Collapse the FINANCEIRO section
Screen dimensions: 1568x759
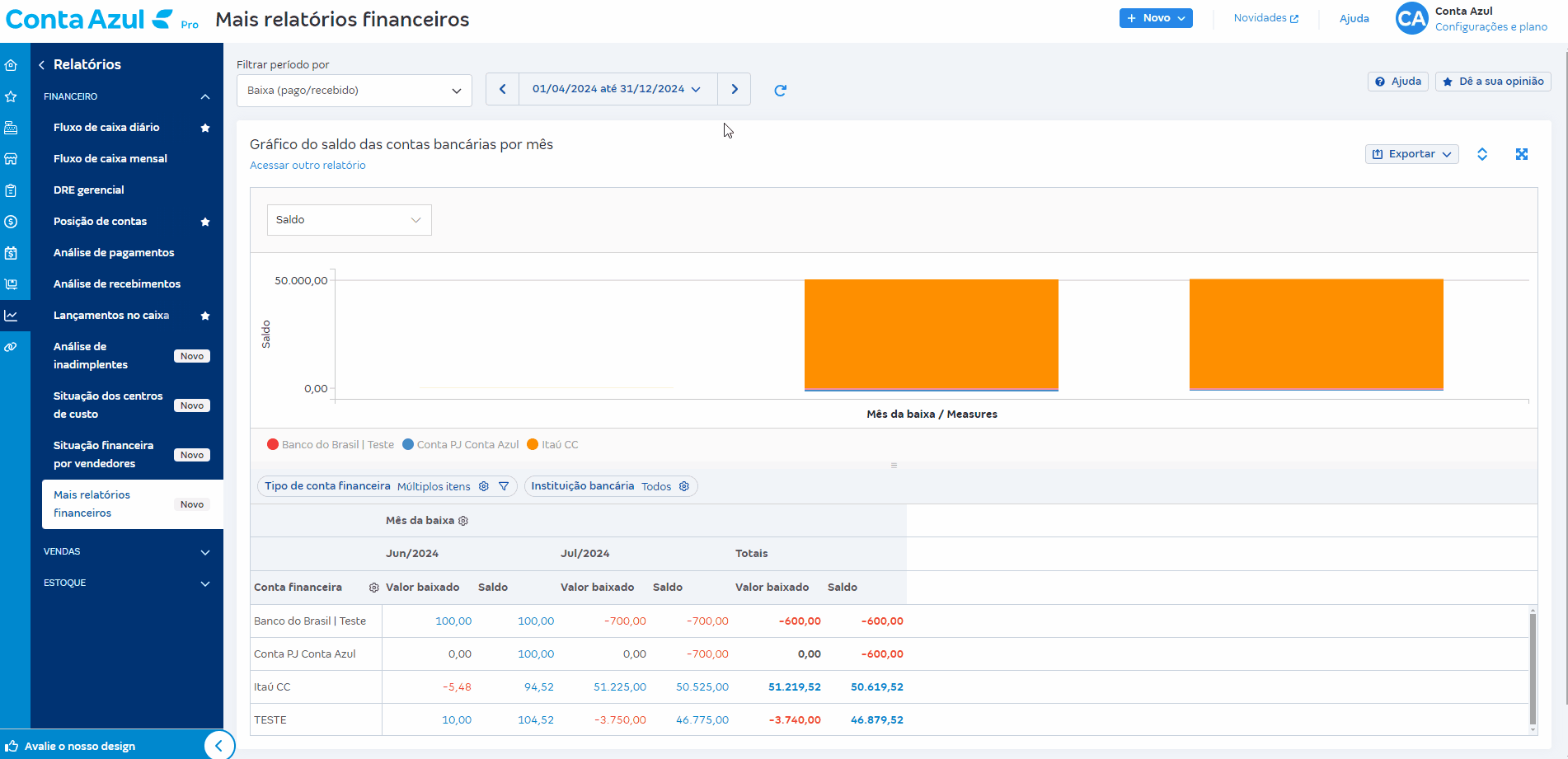click(x=205, y=96)
